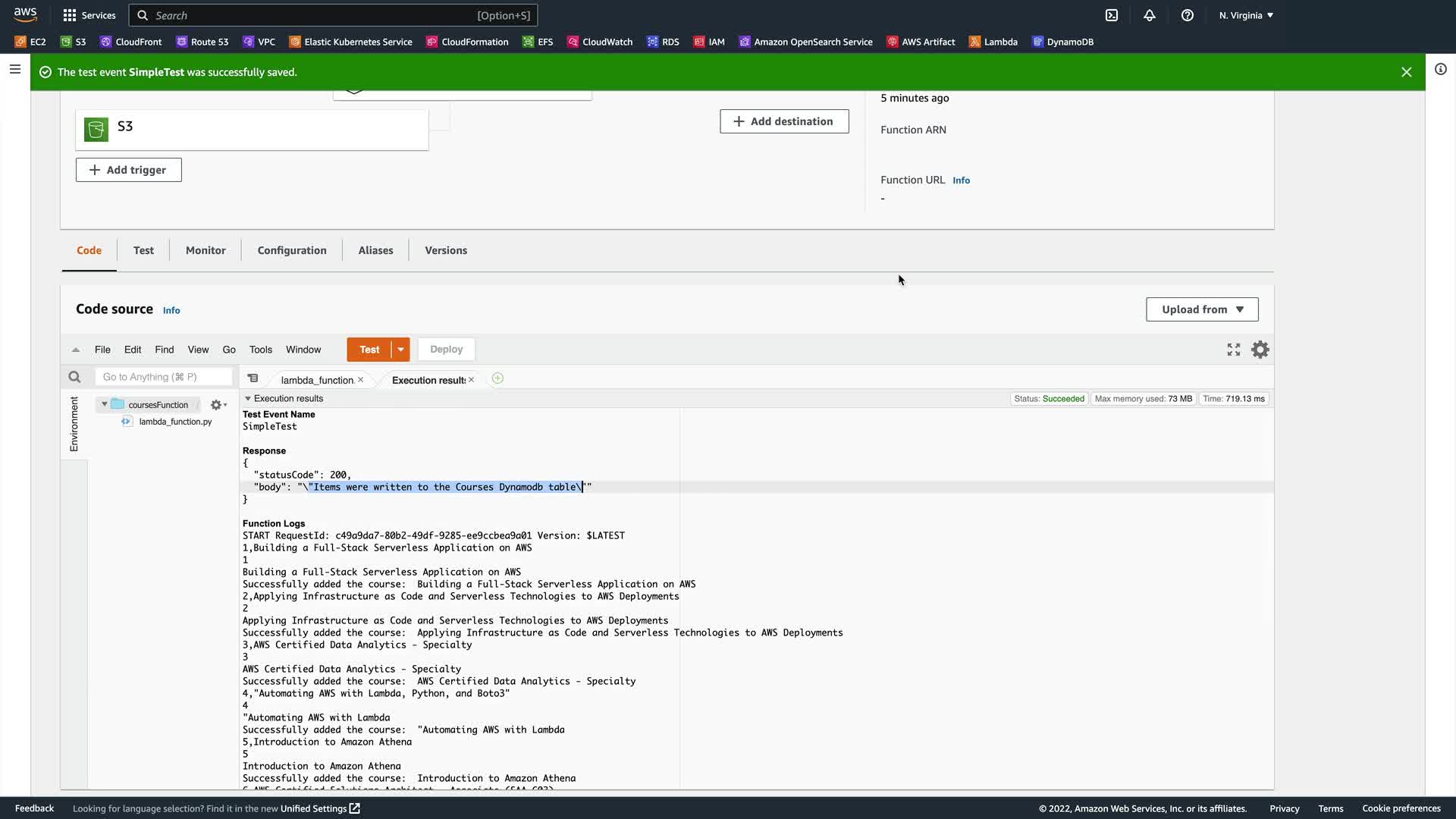Image resolution: width=1456 pixels, height=819 pixels.
Task: Toggle fullscreen code editor icon
Action: click(1234, 350)
